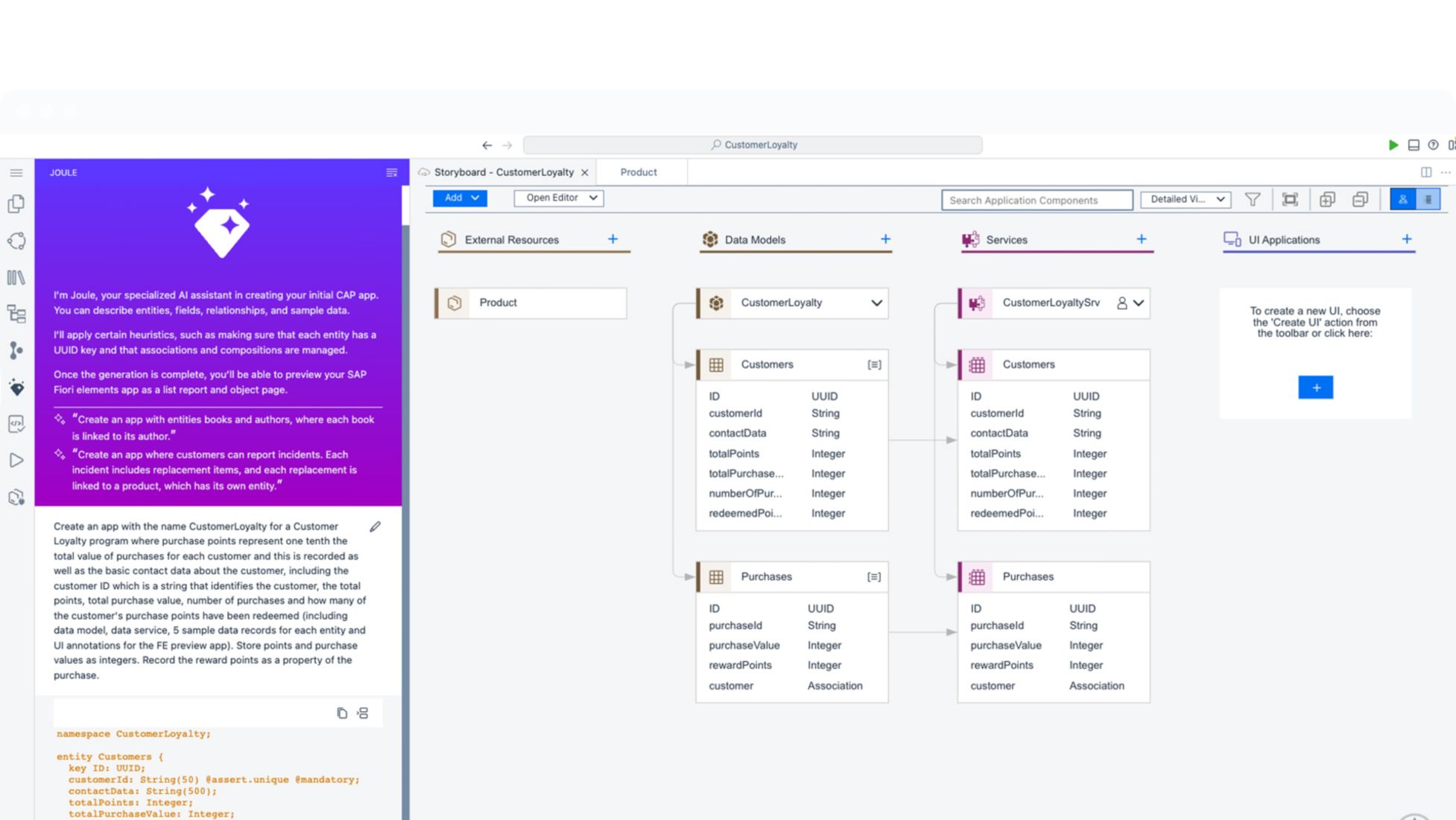
Task: Click the blue Create UI plus button
Action: click(1315, 388)
